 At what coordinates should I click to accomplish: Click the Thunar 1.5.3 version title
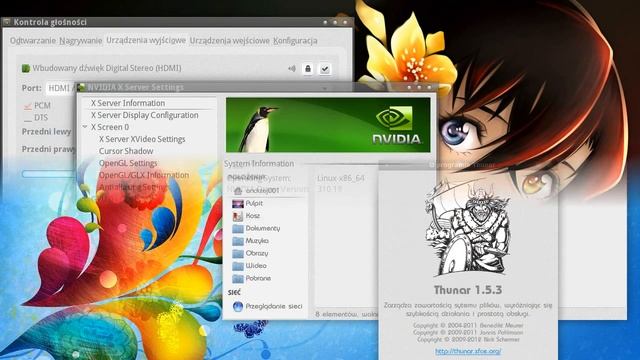468,290
